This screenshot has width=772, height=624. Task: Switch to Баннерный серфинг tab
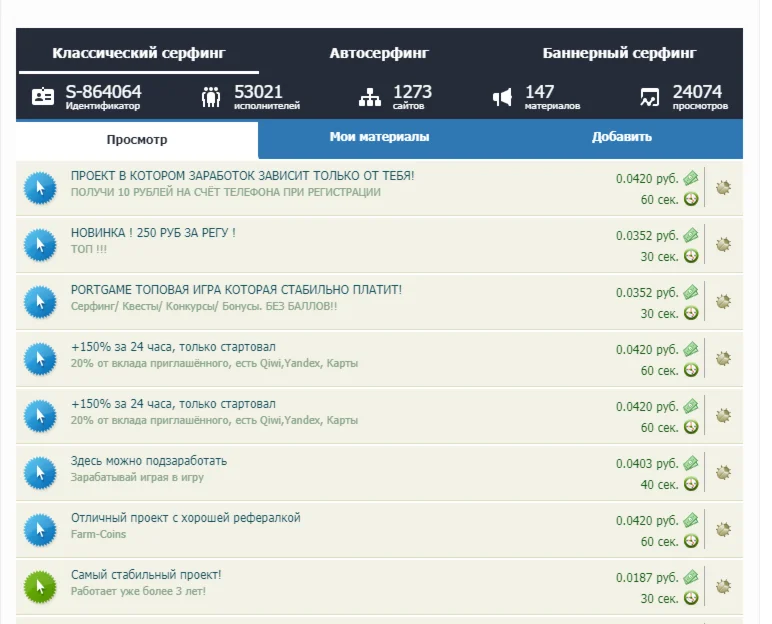point(619,53)
